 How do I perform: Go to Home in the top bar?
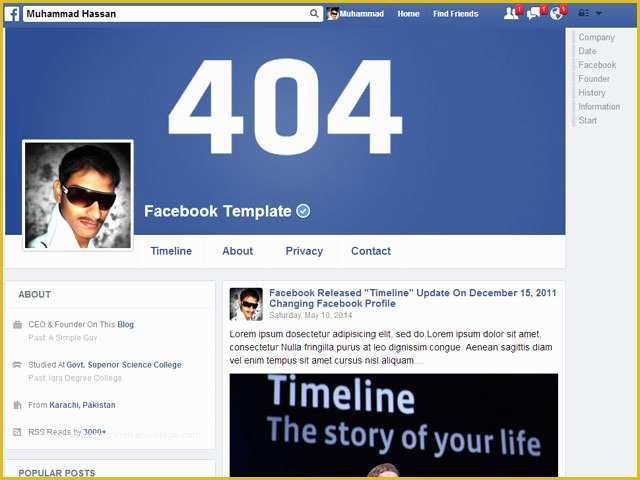pos(409,14)
